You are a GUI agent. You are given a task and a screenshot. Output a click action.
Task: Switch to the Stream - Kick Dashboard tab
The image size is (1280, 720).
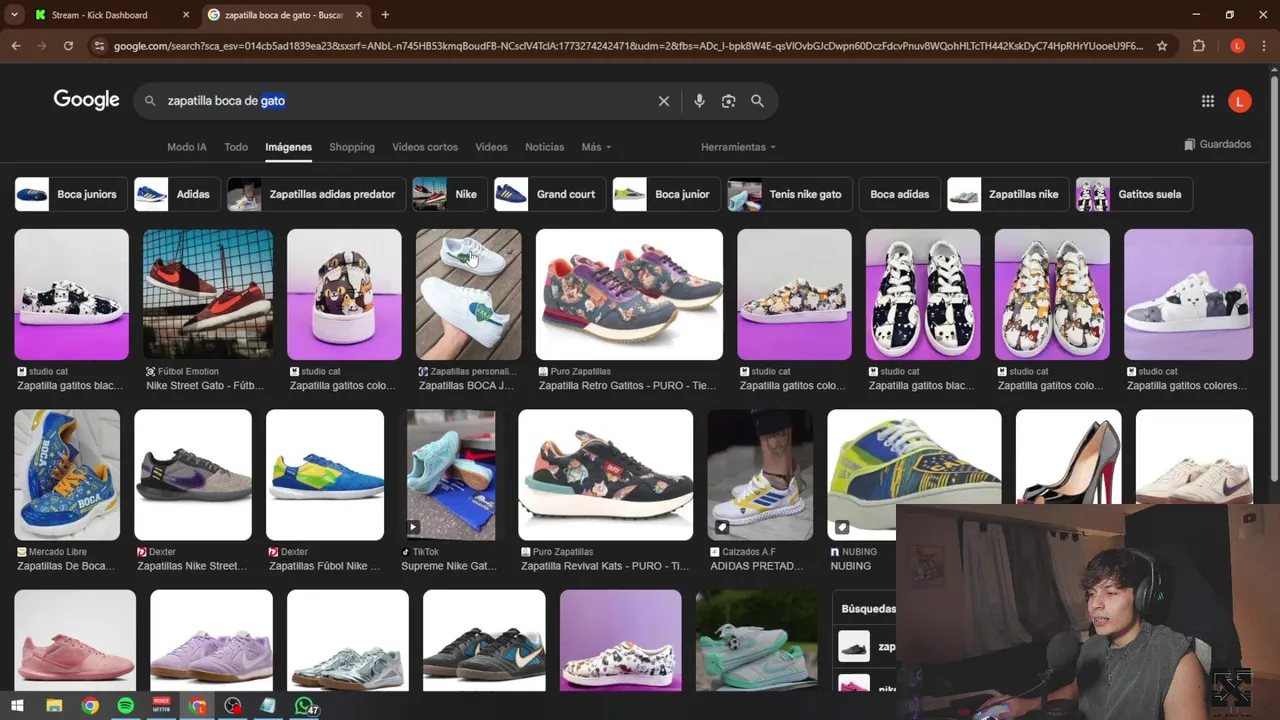pos(99,15)
